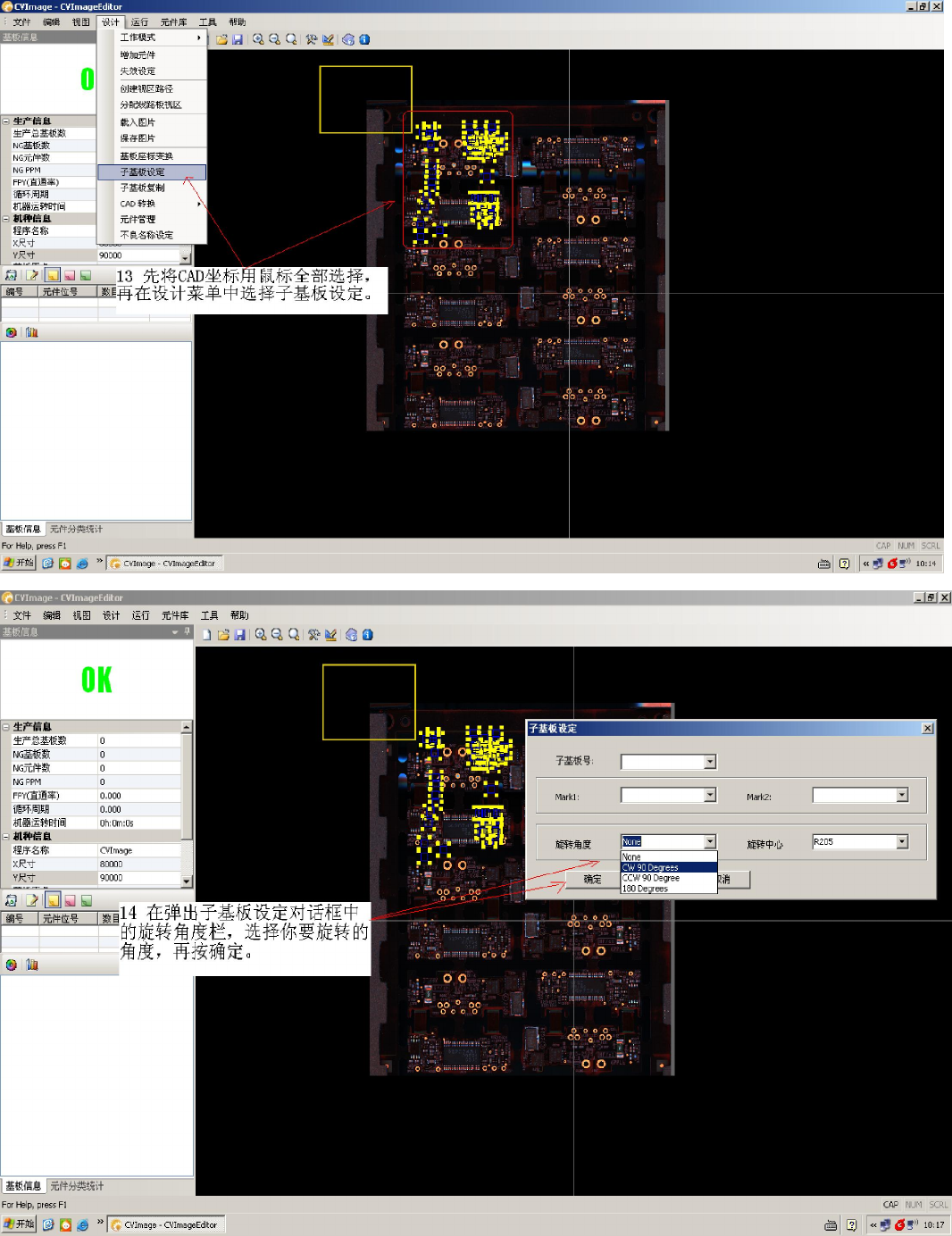
Task: Click New file icon in window showing OK status
Action: coord(207,635)
